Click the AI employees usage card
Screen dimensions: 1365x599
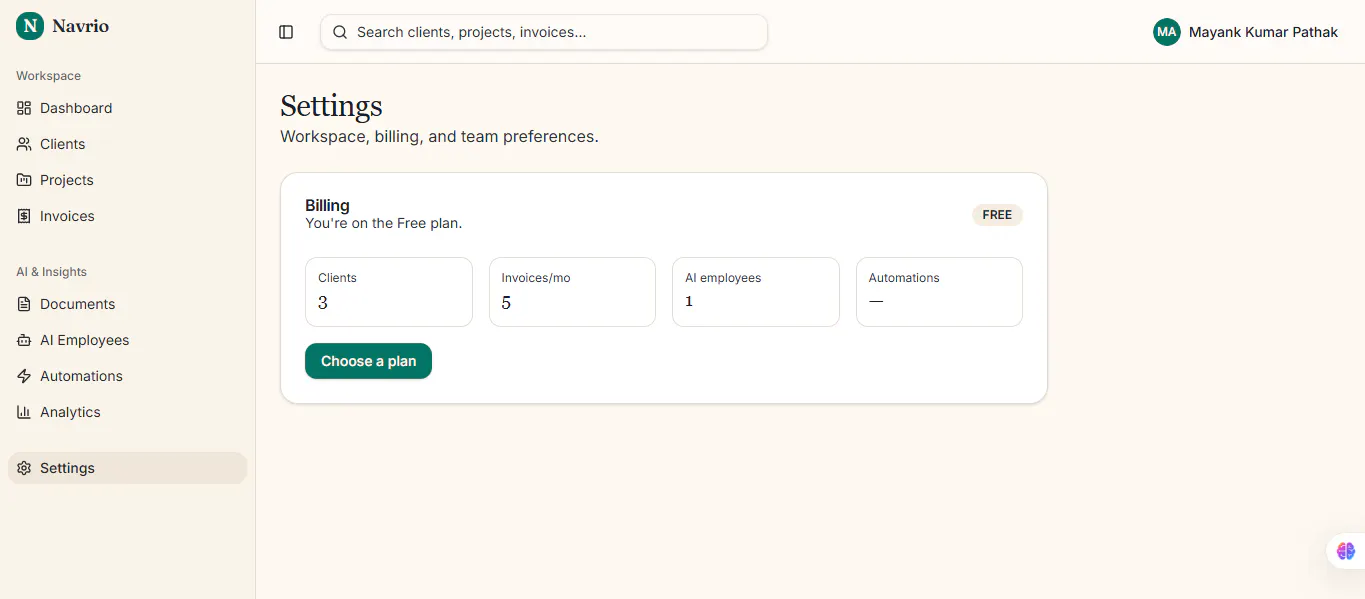756,292
